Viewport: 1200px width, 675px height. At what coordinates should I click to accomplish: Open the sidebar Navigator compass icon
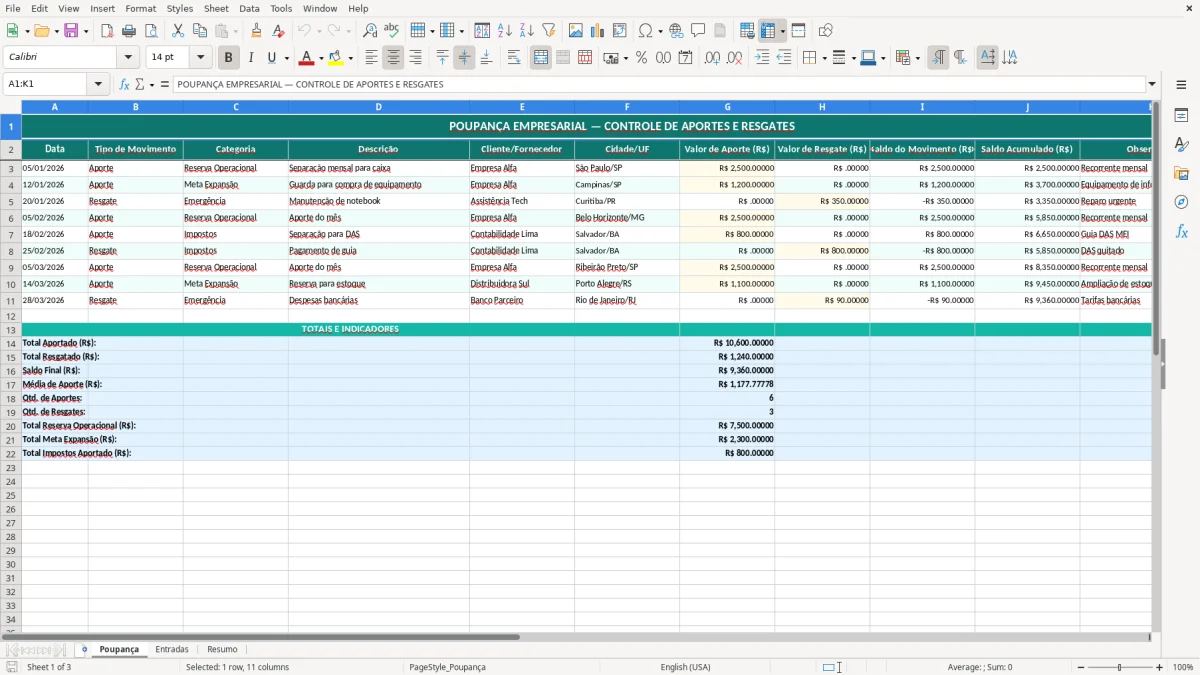coord(1181,202)
